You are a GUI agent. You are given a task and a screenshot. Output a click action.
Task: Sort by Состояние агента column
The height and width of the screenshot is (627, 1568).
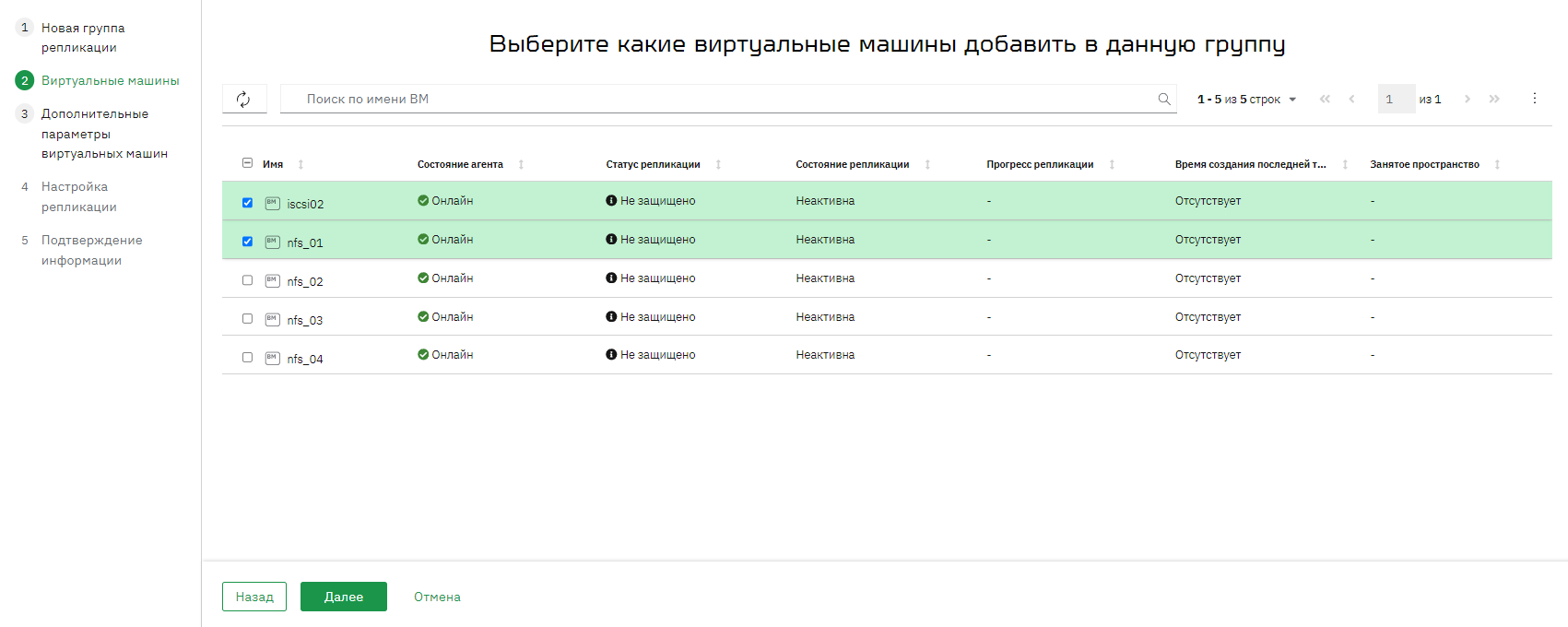[x=521, y=164]
